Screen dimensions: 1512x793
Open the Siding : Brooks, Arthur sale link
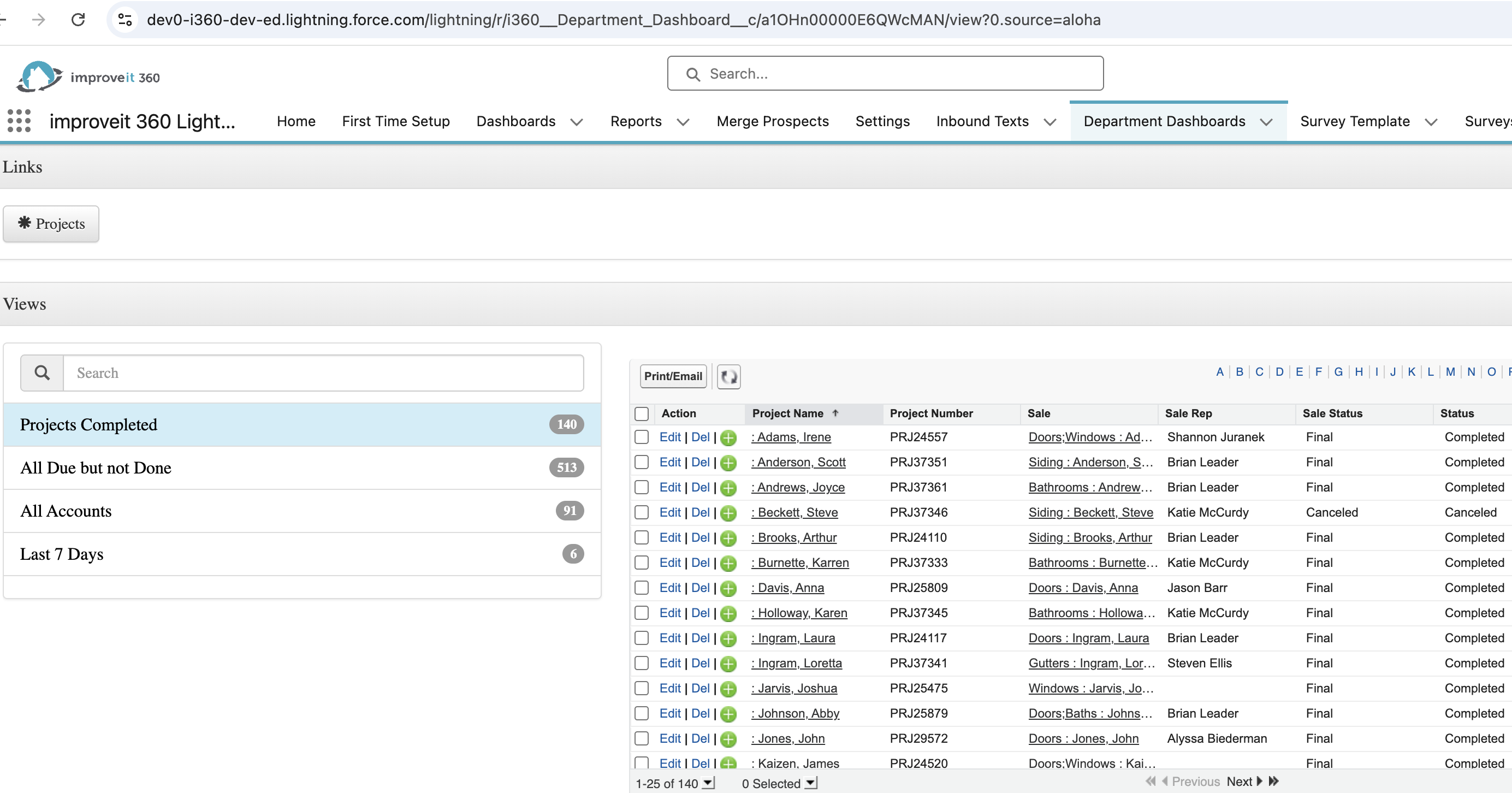pos(1090,537)
